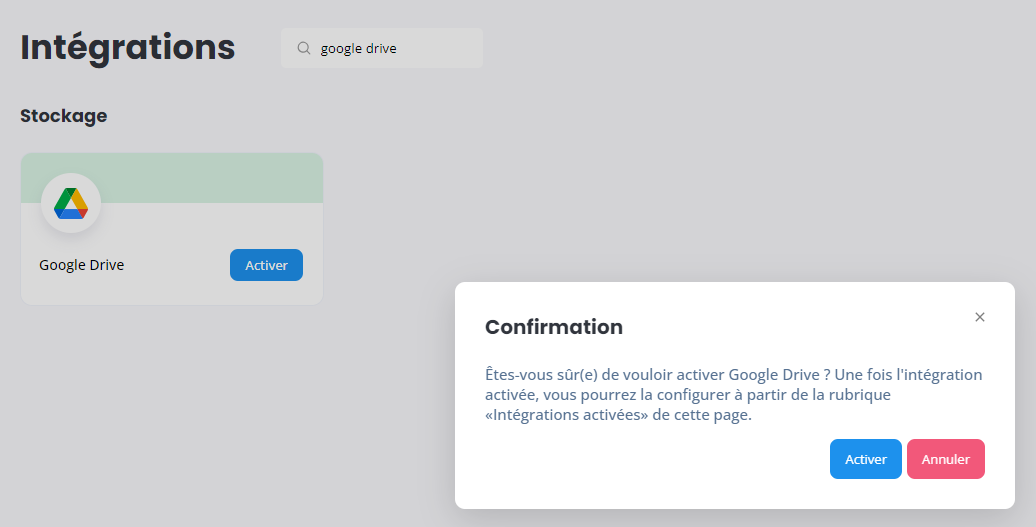The image size is (1036, 527).
Task: Click the green banner of the Google Drive card
Action: click(211, 178)
